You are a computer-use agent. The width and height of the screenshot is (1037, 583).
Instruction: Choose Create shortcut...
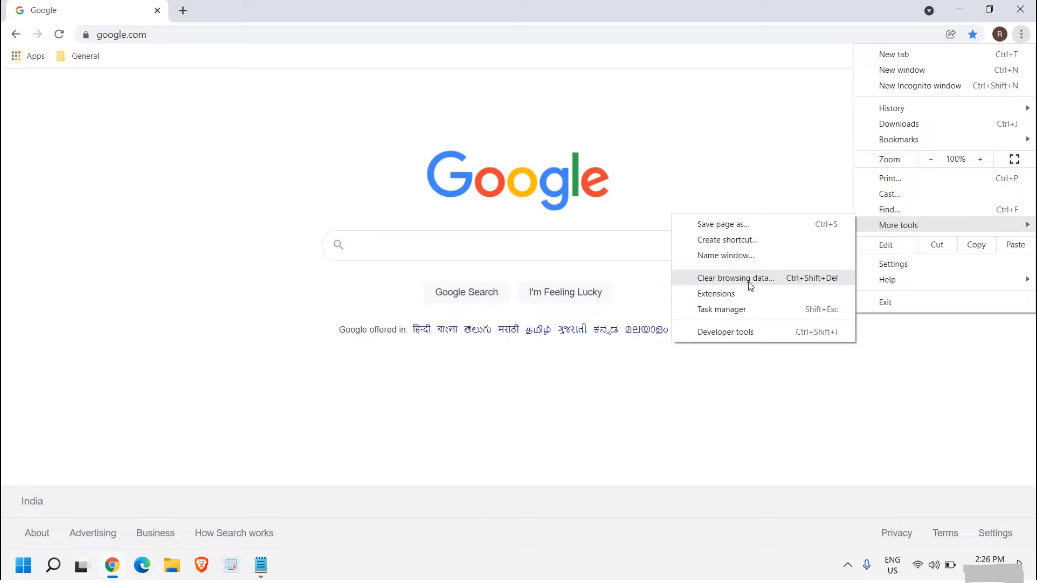pyautogui.click(x=764, y=240)
